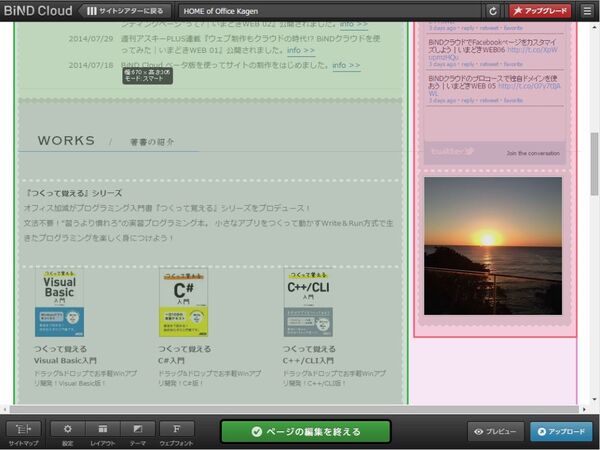Image resolution: width=600 pixels, height=450 pixels.
Task: Click the tweet about プロコースで独自ドメイン
Action: (495, 88)
